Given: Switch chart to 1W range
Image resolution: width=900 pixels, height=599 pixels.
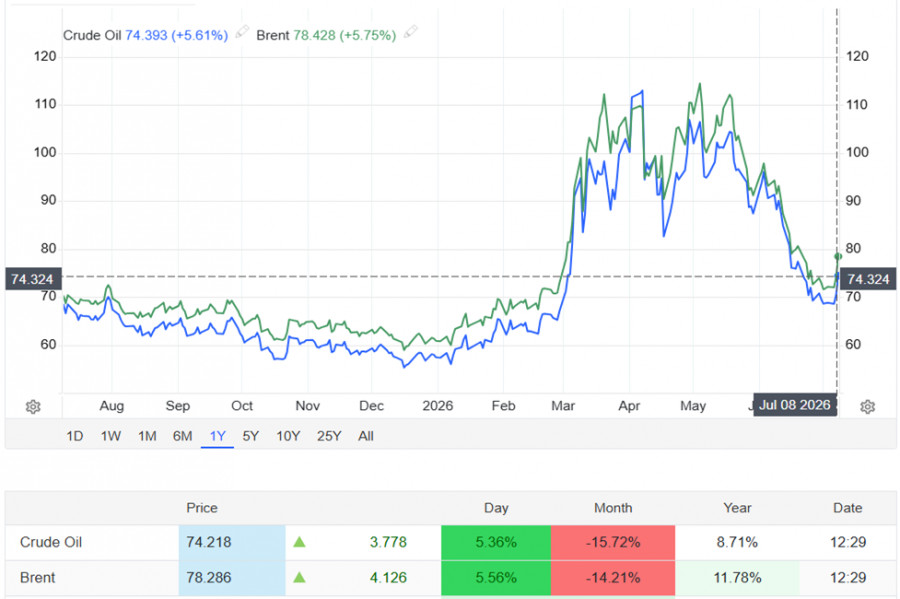Looking at the screenshot, I should coord(111,436).
